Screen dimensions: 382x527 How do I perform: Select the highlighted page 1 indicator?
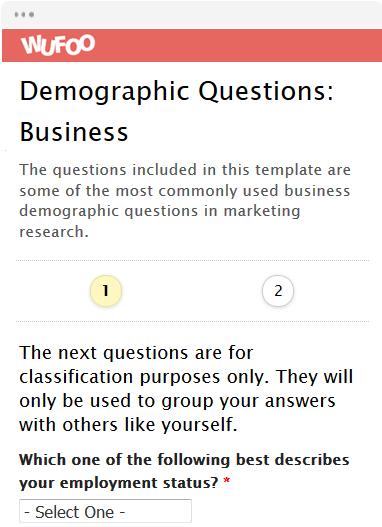click(x=106, y=291)
